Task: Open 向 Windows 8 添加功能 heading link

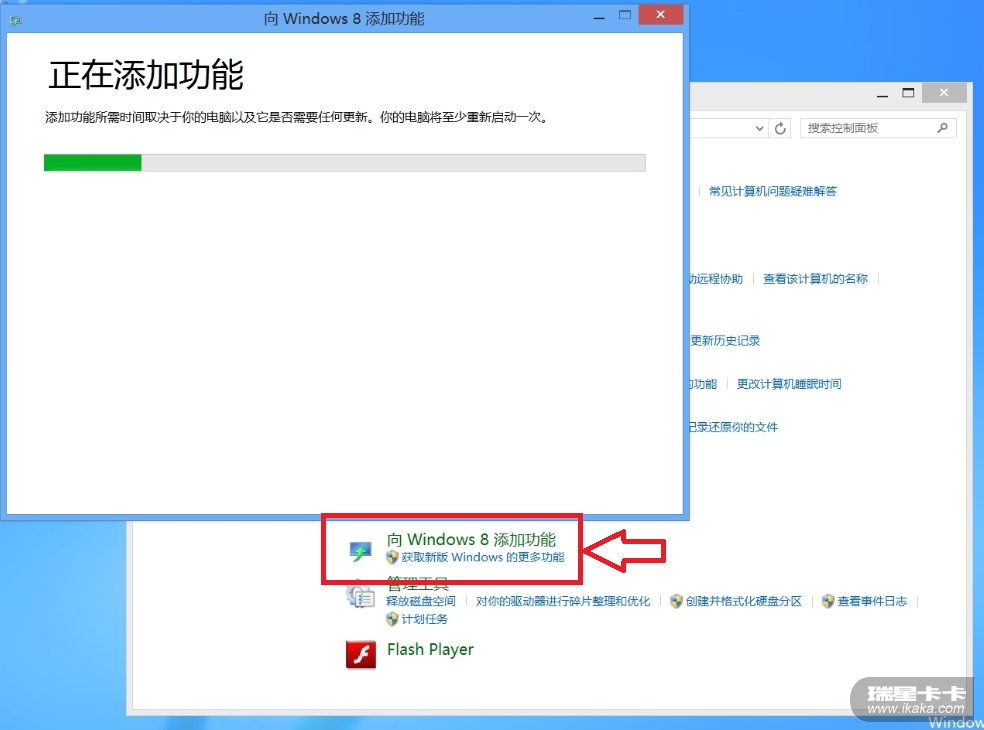Action: click(471, 539)
